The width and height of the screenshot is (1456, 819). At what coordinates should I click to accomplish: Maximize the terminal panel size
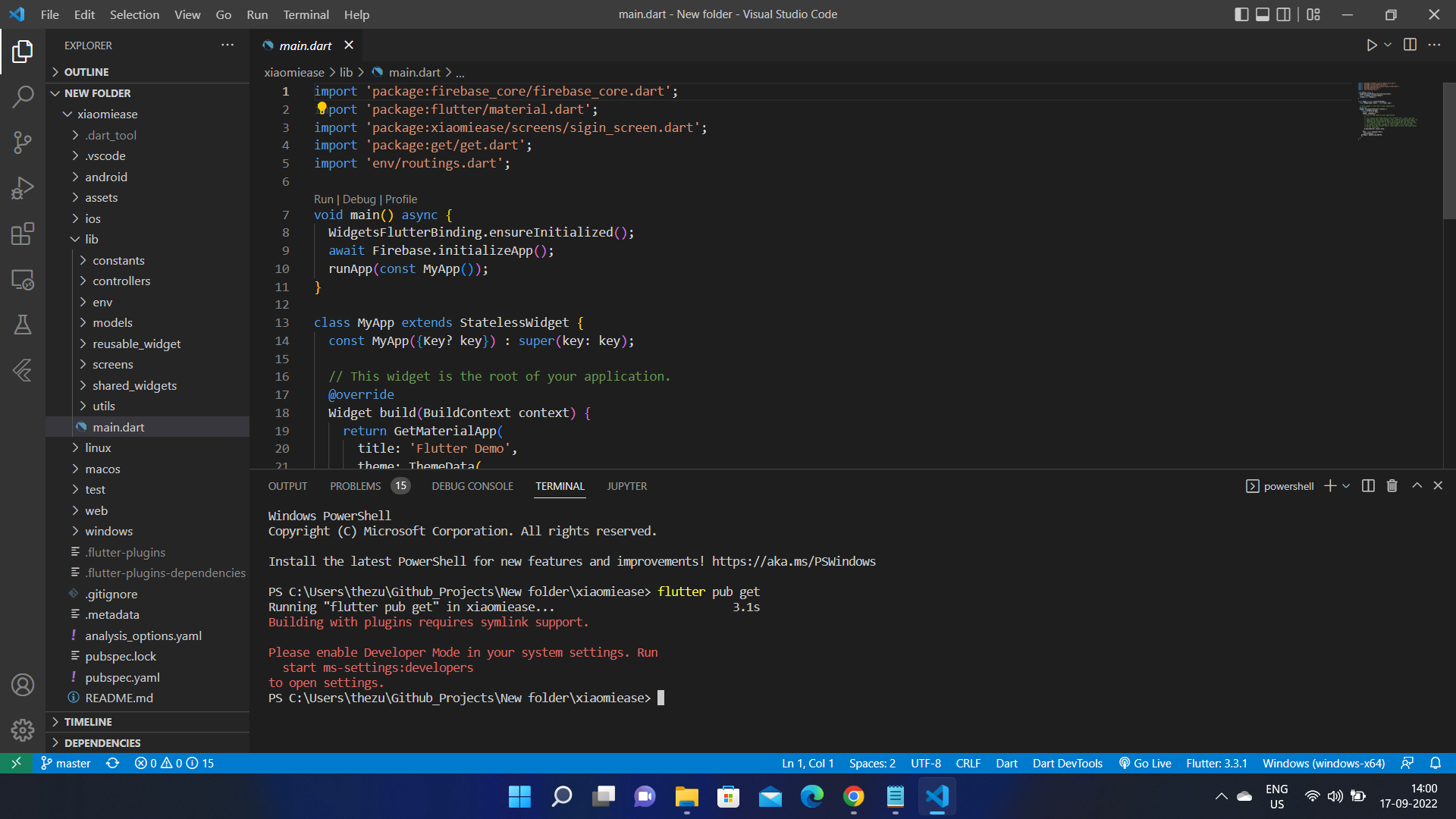[x=1417, y=485]
